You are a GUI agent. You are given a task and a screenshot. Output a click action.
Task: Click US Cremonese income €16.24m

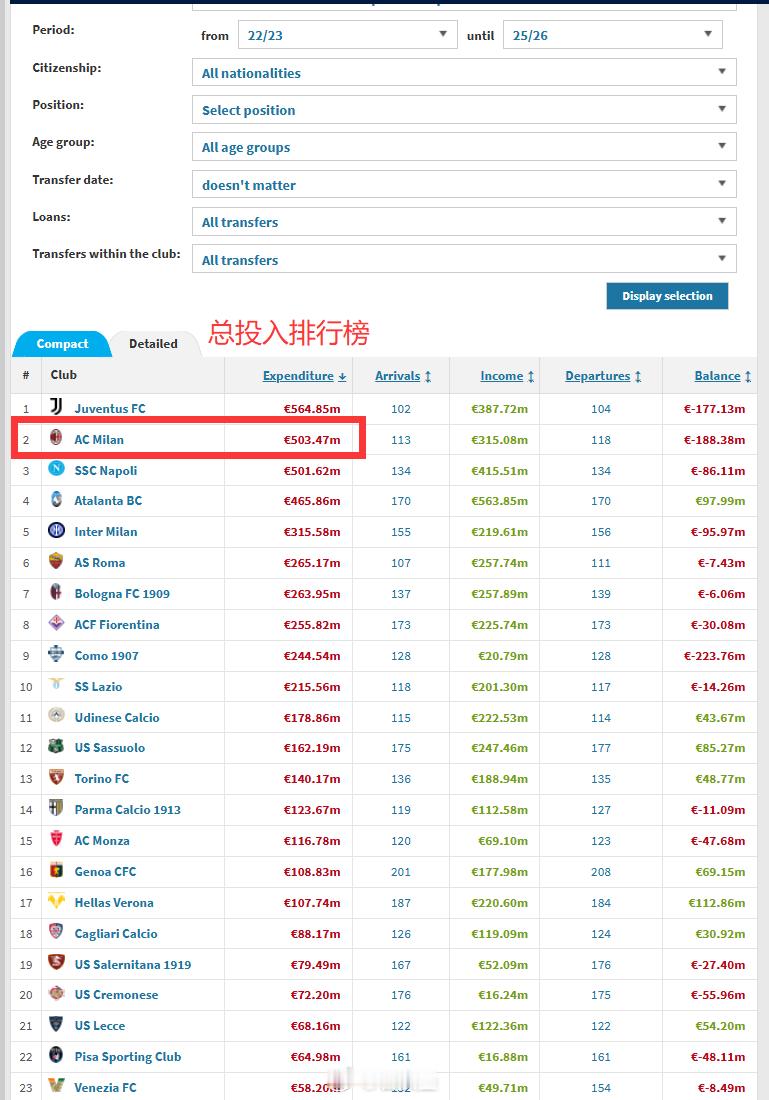503,995
